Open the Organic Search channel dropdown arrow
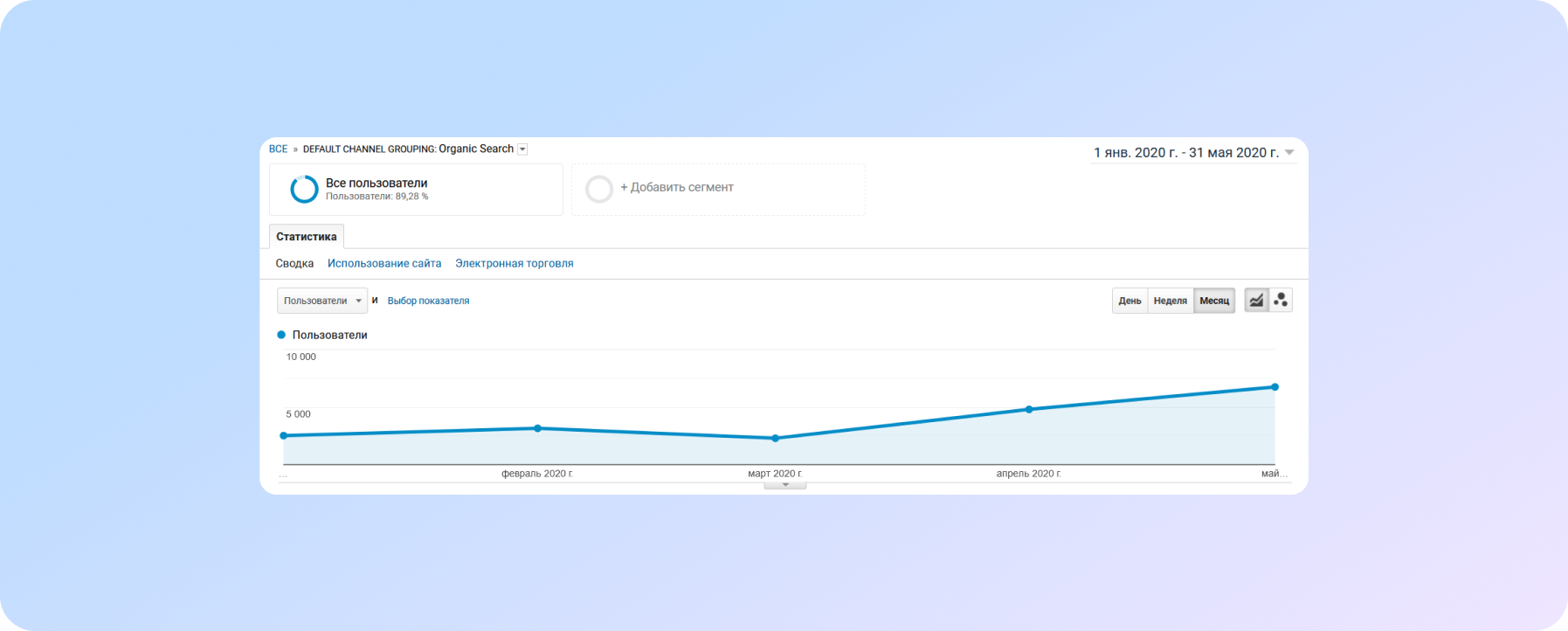Image resolution: width=1568 pixels, height=631 pixels. click(522, 149)
